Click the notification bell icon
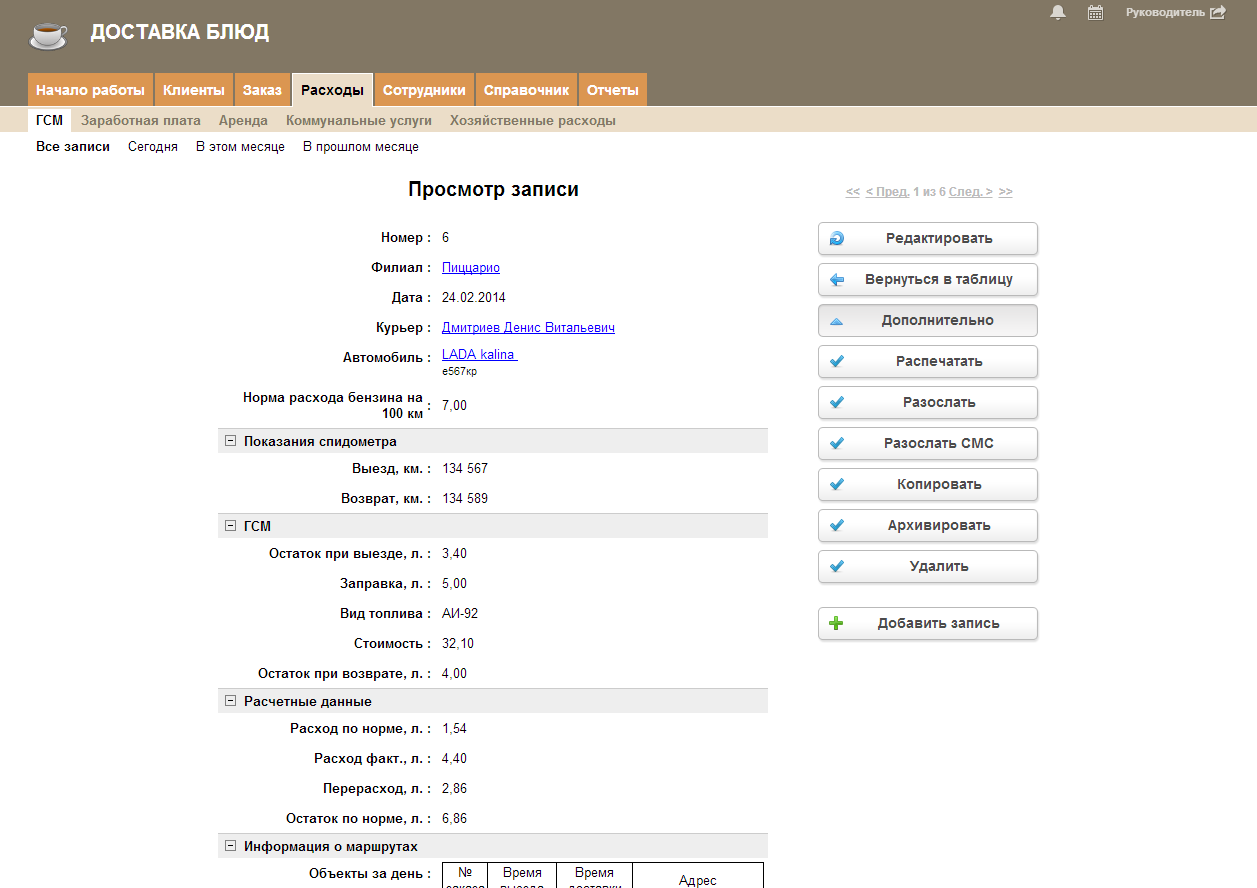1257x888 pixels. (1058, 13)
